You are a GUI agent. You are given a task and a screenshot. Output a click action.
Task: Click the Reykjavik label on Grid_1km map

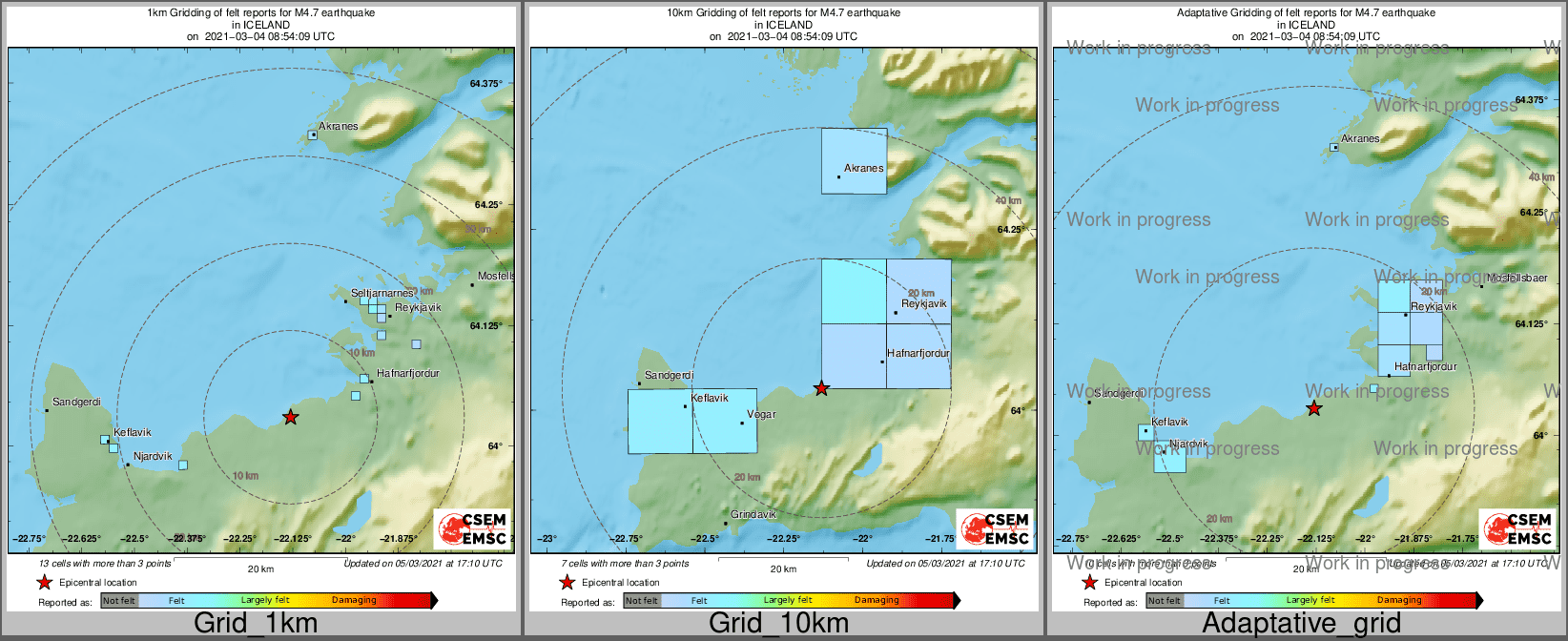click(x=418, y=307)
